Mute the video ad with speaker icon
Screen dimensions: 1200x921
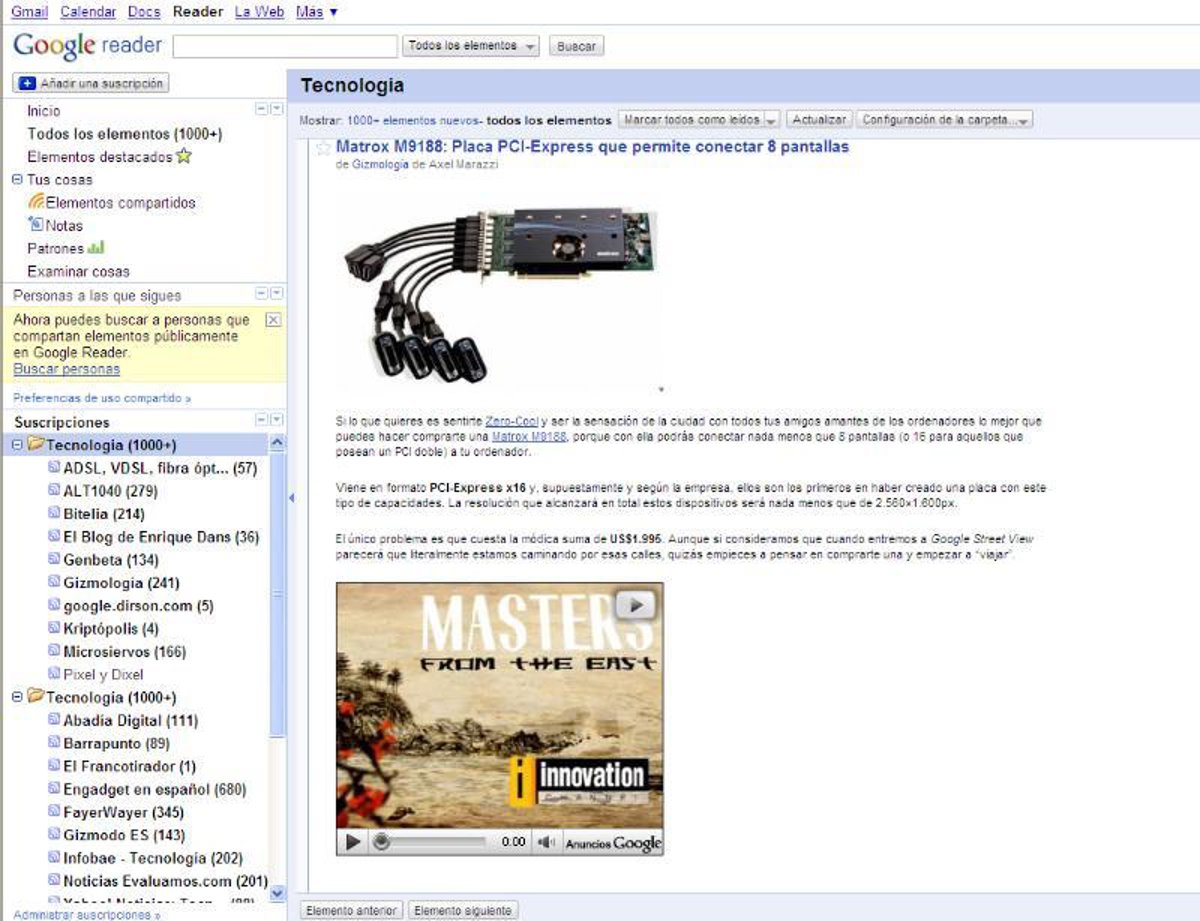pyautogui.click(x=545, y=842)
